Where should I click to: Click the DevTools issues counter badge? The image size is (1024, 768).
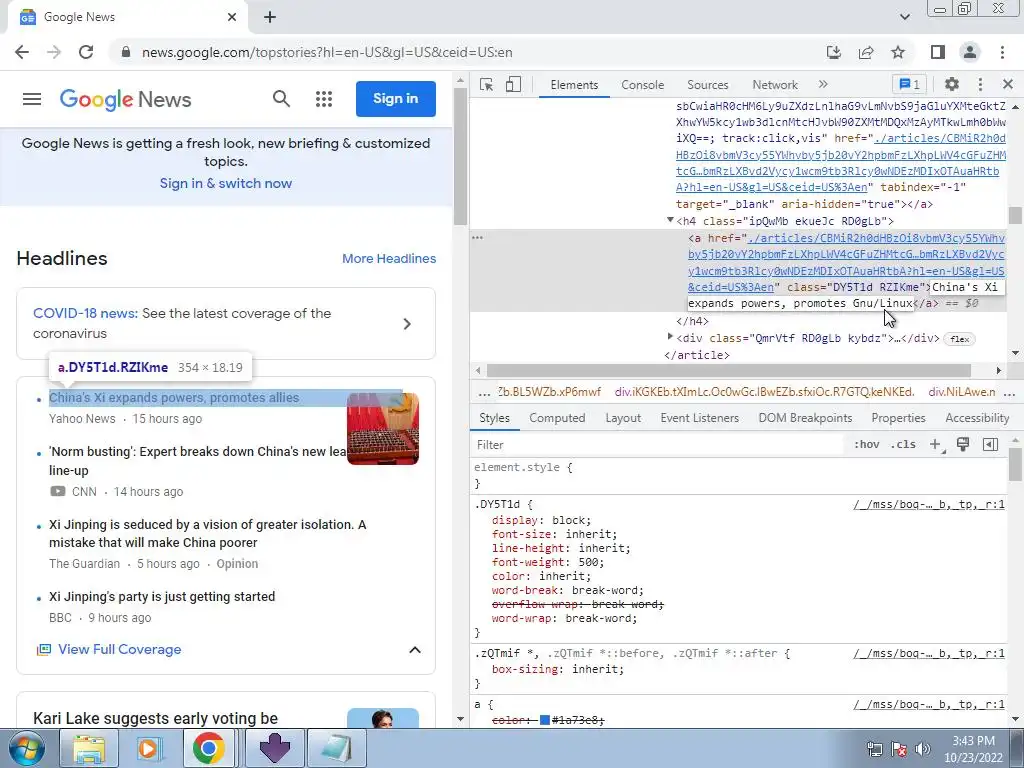(910, 84)
